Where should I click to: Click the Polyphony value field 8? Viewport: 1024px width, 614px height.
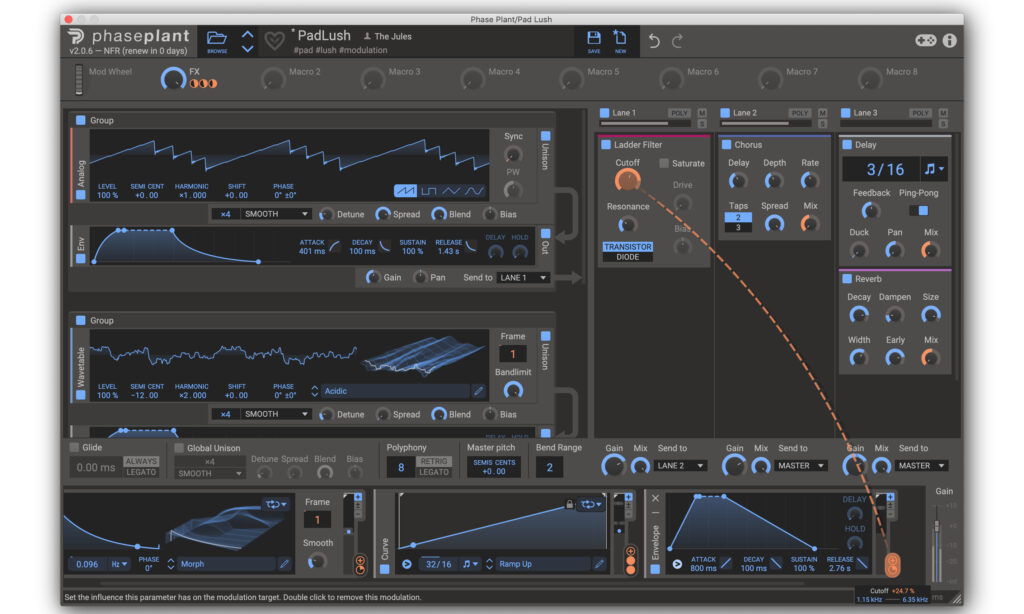point(400,467)
